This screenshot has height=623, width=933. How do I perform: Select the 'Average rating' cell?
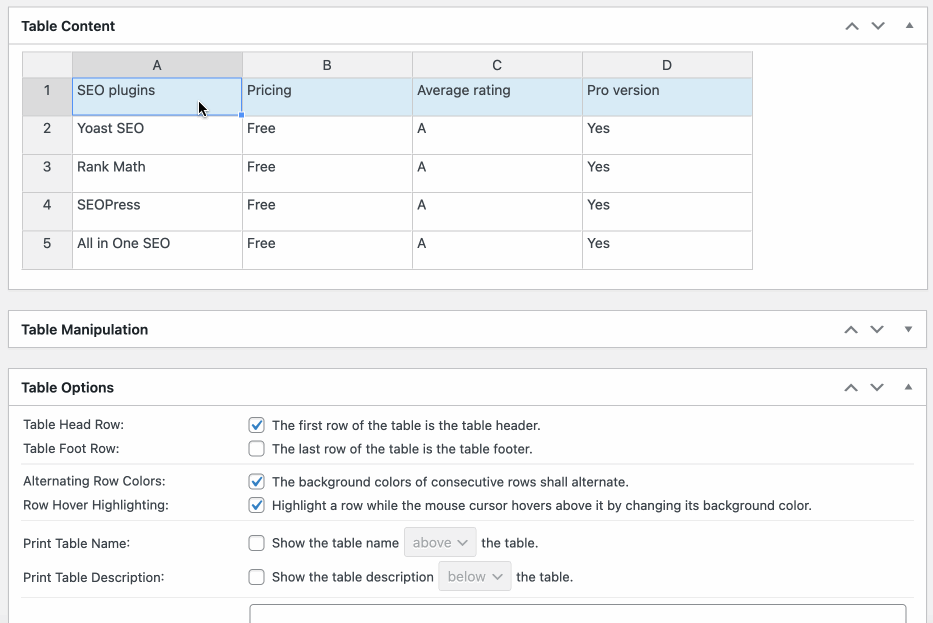(x=497, y=96)
